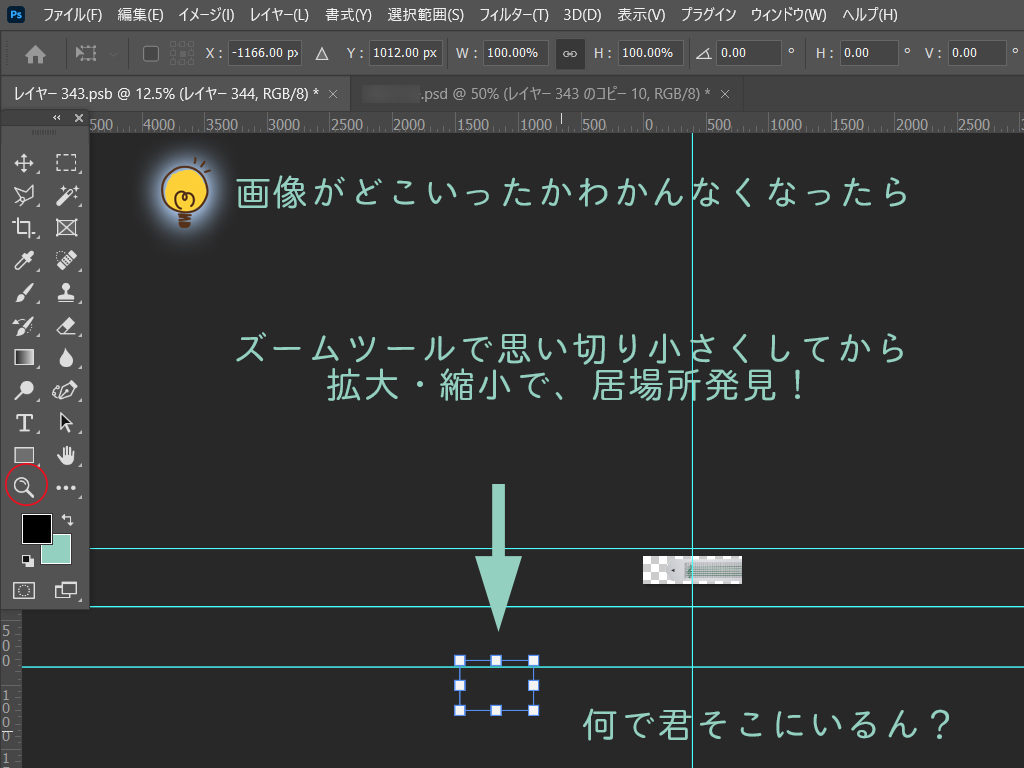Screen dimensions: 1024x768
Task: Select the Clone Stamp tool
Action: [67, 293]
